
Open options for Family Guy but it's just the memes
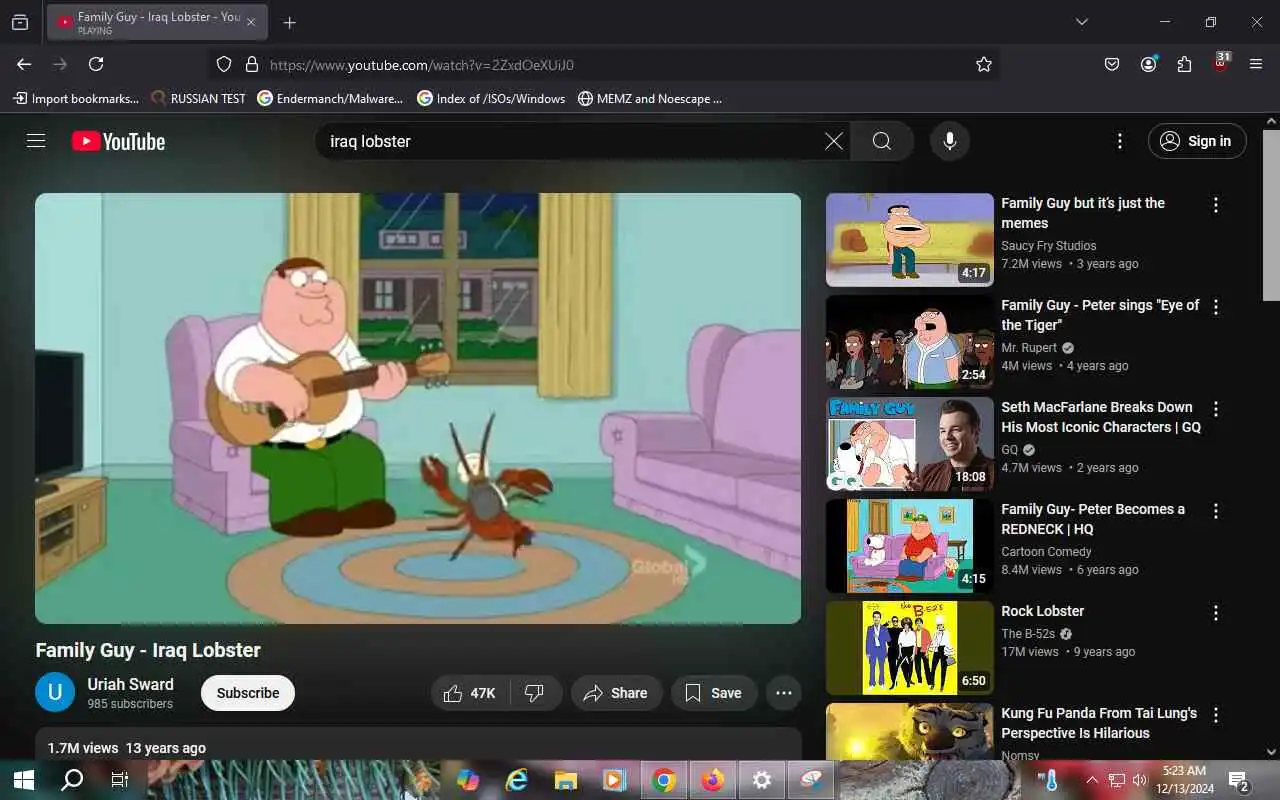point(1216,205)
